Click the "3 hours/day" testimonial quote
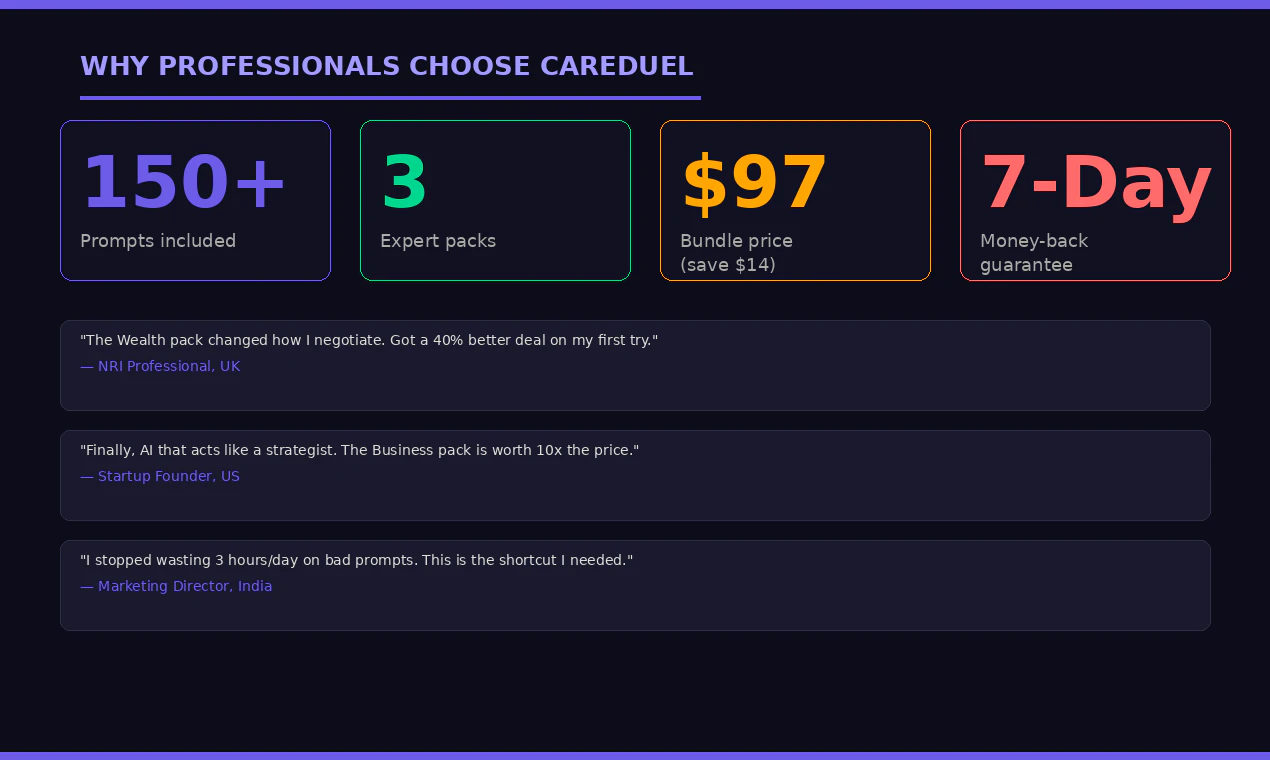The height and width of the screenshot is (760, 1270). tap(356, 560)
